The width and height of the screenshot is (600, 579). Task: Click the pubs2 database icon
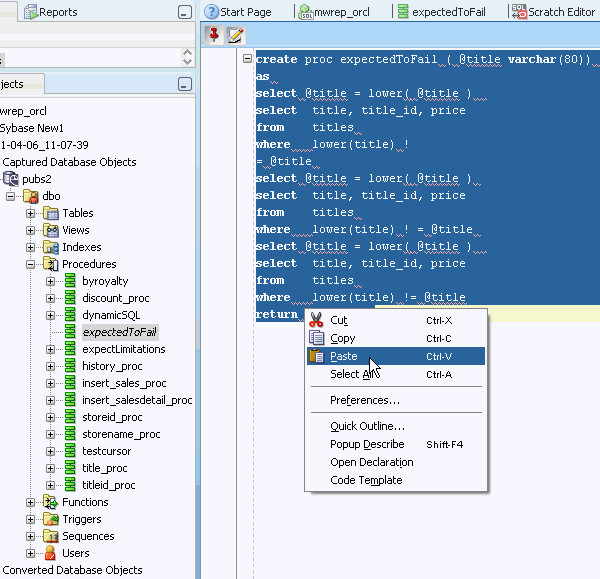point(11,179)
